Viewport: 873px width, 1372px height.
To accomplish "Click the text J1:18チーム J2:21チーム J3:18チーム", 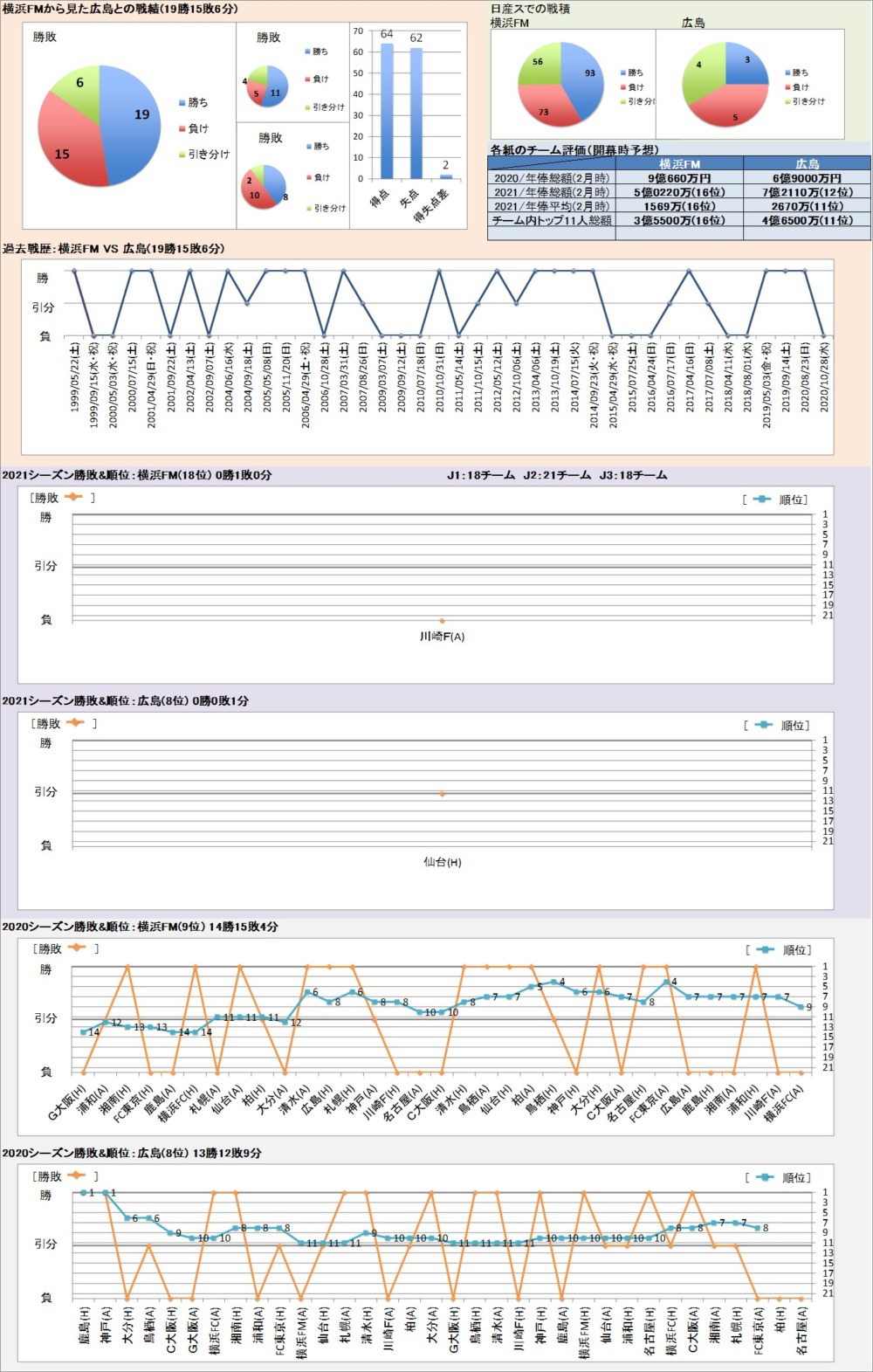I will tap(557, 475).
